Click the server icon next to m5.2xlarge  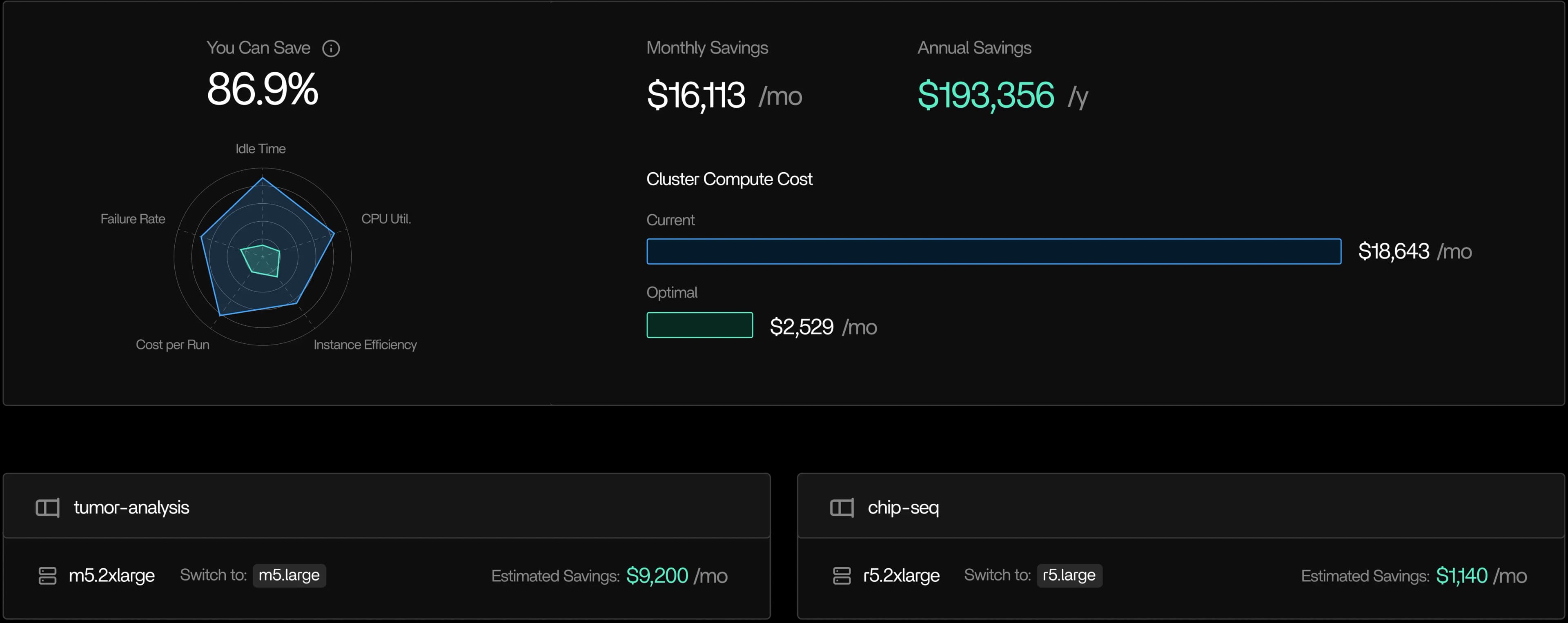click(47, 576)
